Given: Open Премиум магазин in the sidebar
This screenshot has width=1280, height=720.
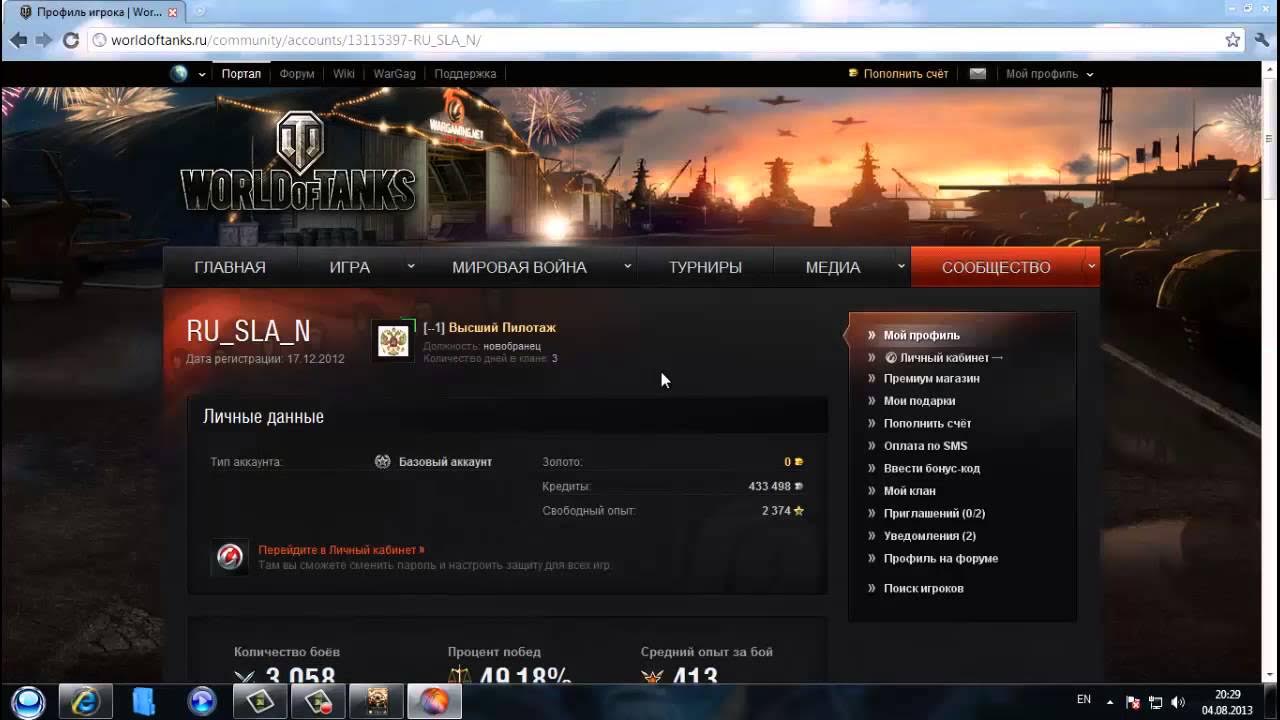Looking at the screenshot, I should click(931, 379).
